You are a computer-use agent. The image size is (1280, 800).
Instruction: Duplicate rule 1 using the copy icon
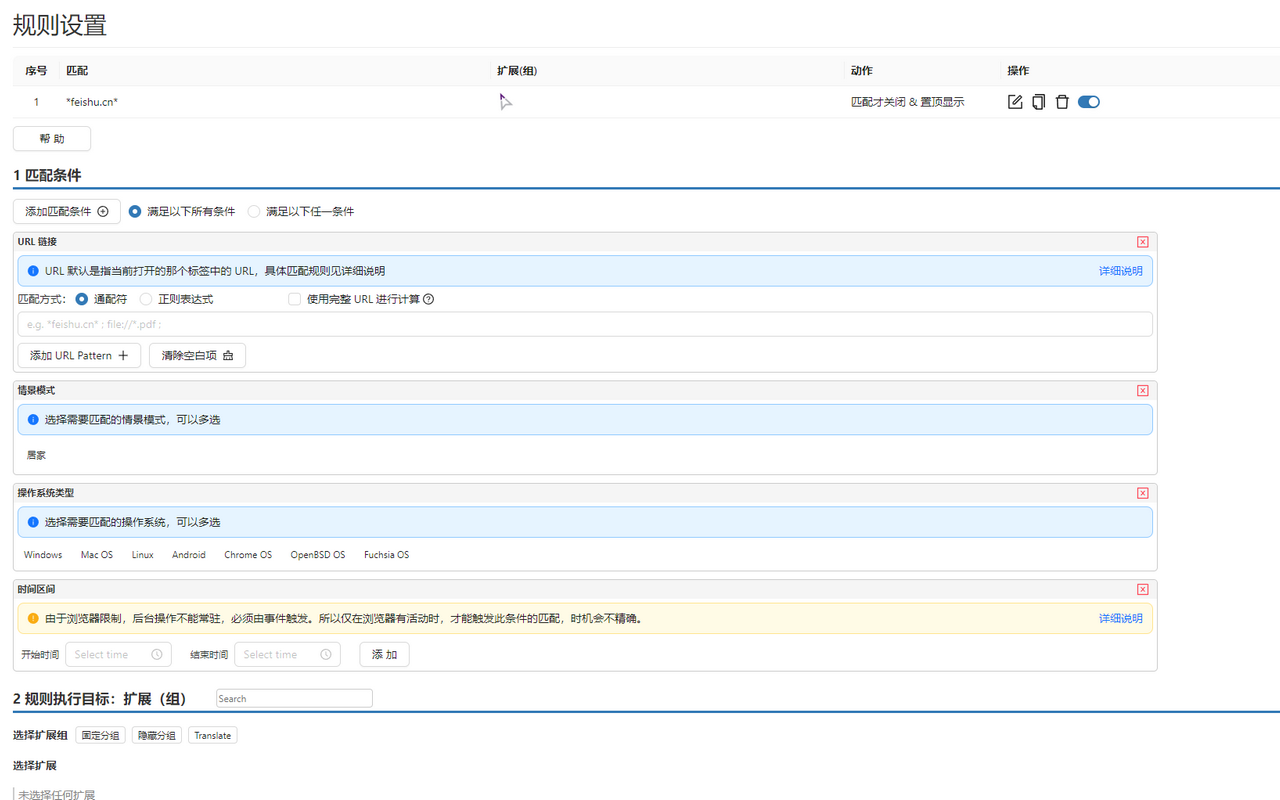pyautogui.click(x=1038, y=101)
